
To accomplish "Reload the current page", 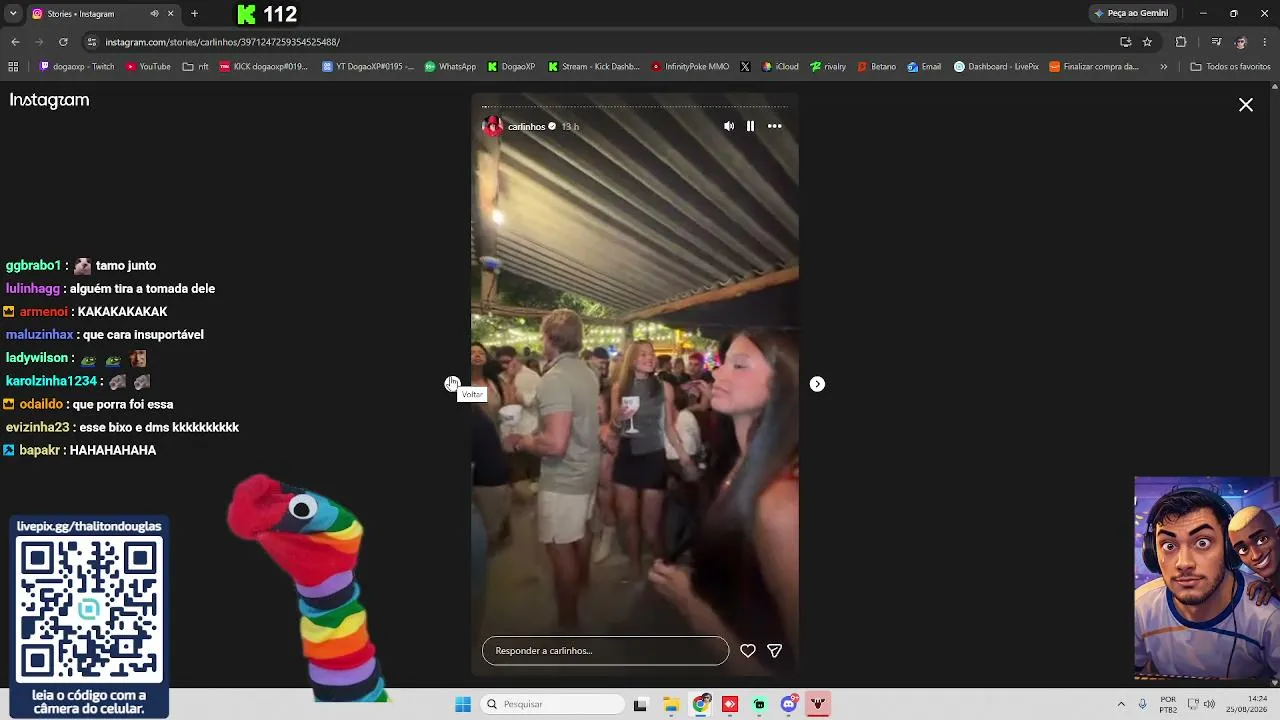I will point(63,42).
